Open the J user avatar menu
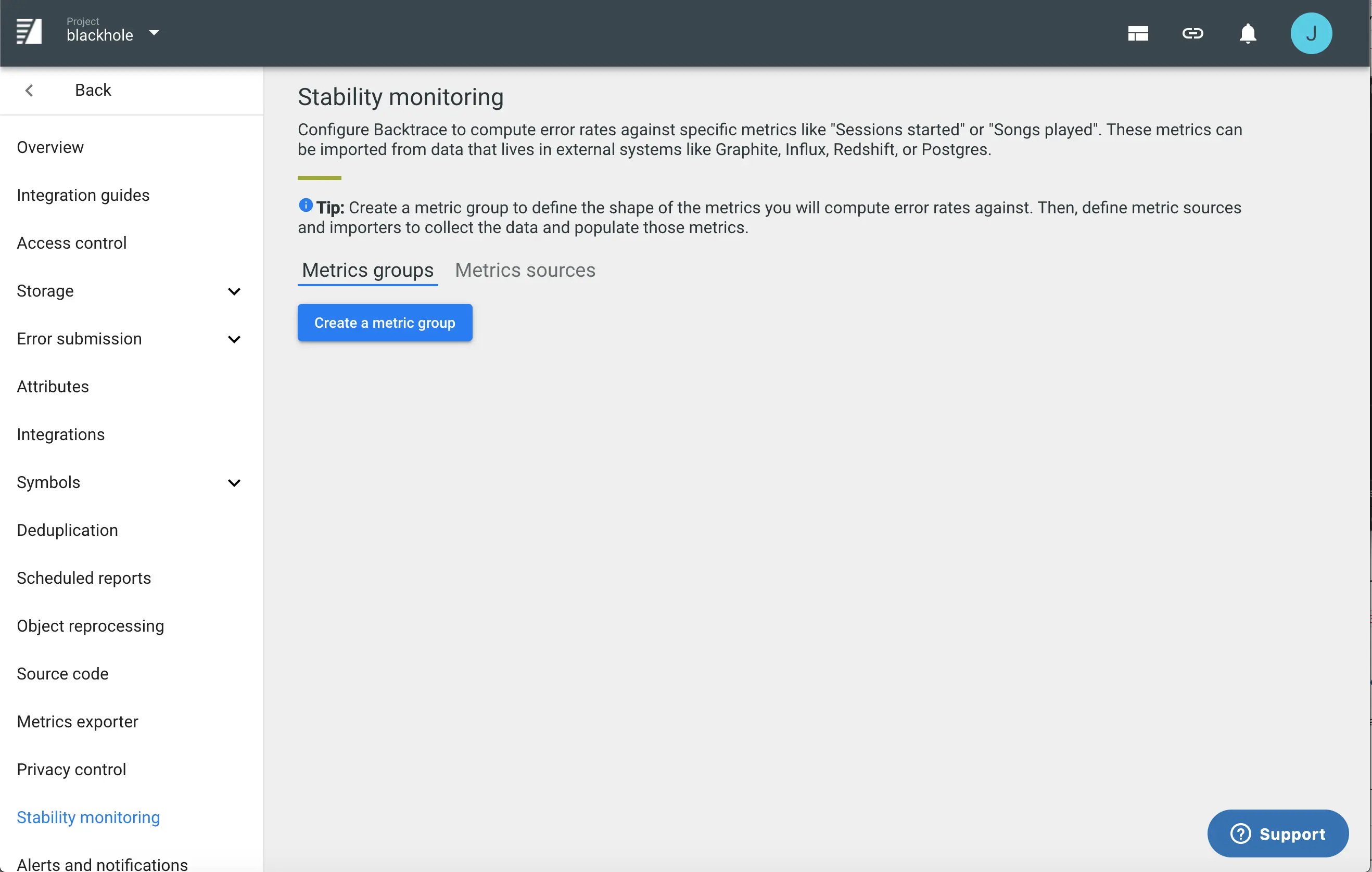This screenshot has width=1372, height=872. tap(1311, 34)
